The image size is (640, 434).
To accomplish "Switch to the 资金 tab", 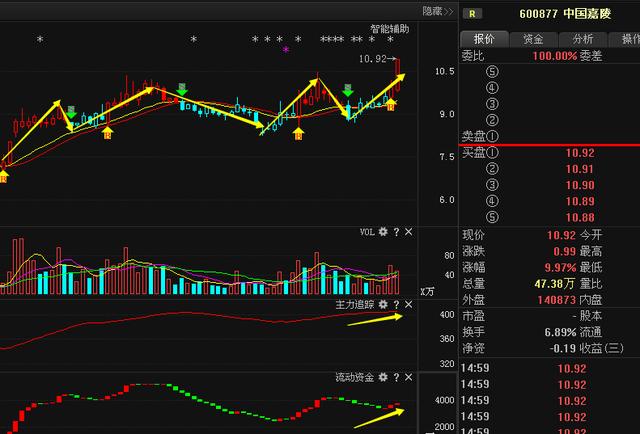I will [533, 39].
